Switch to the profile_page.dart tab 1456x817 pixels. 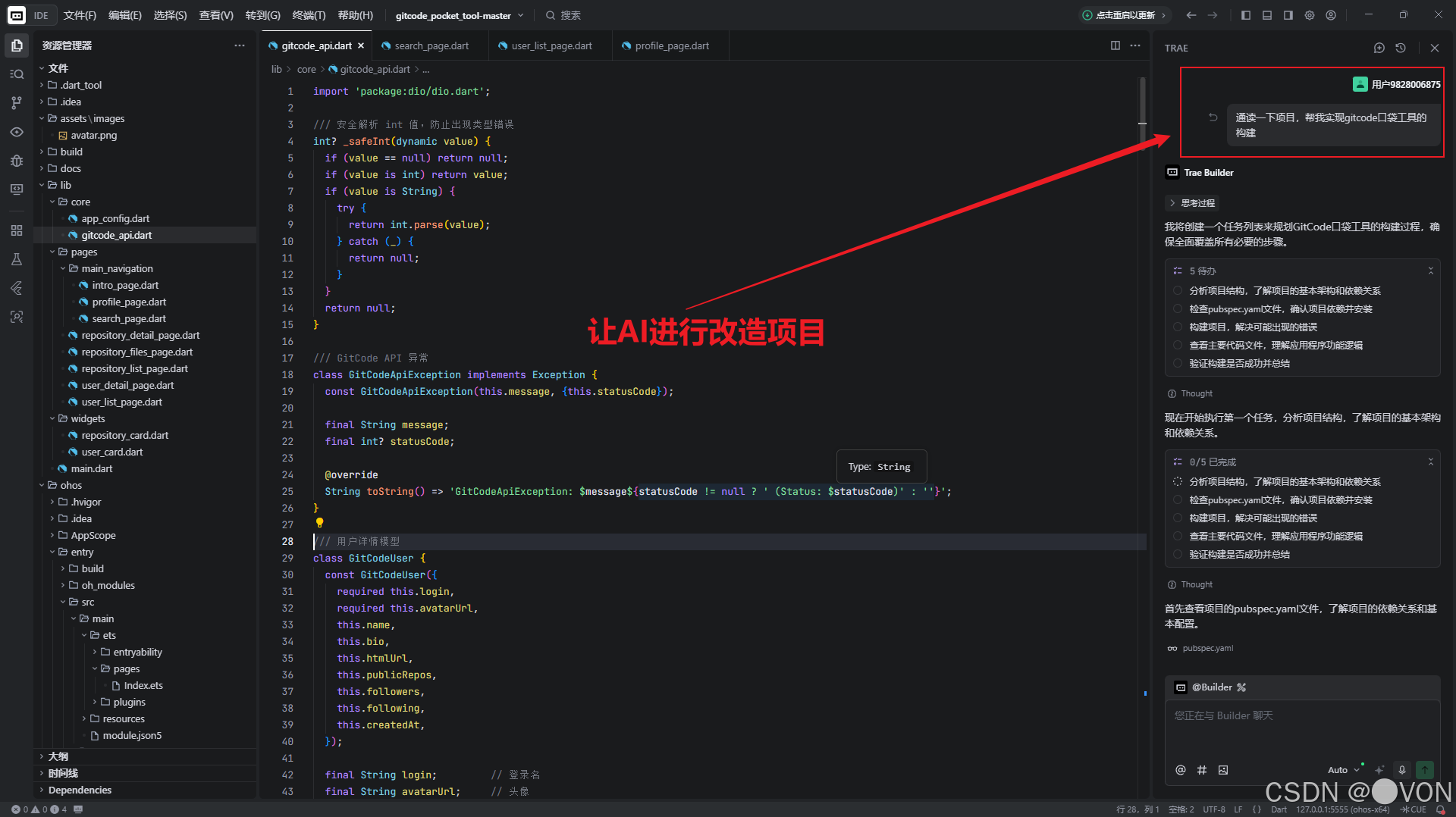(x=671, y=45)
